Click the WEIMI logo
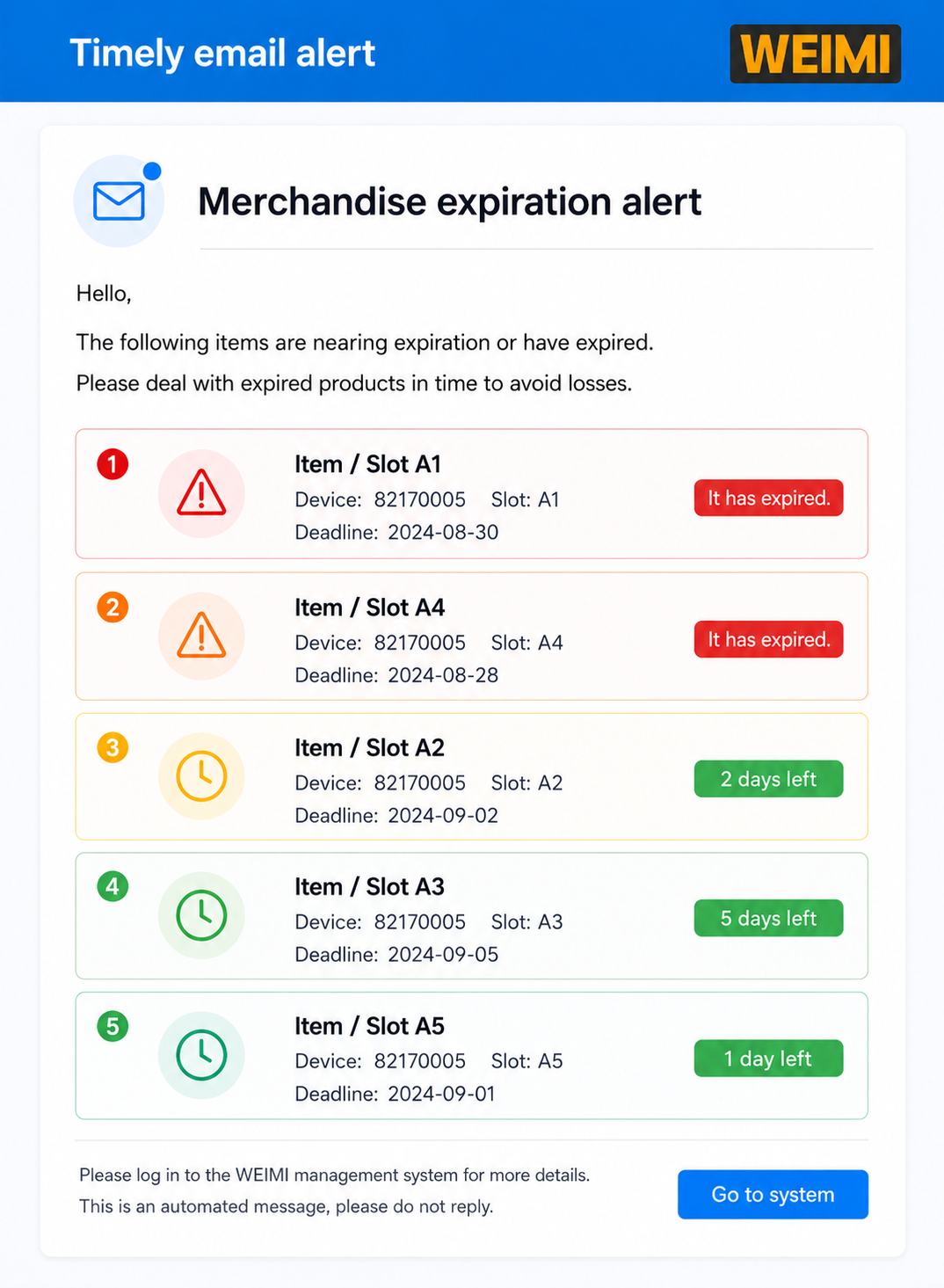The width and height of the screenshot is (944, 1288). pyautogui.click(x=815, y=54)
